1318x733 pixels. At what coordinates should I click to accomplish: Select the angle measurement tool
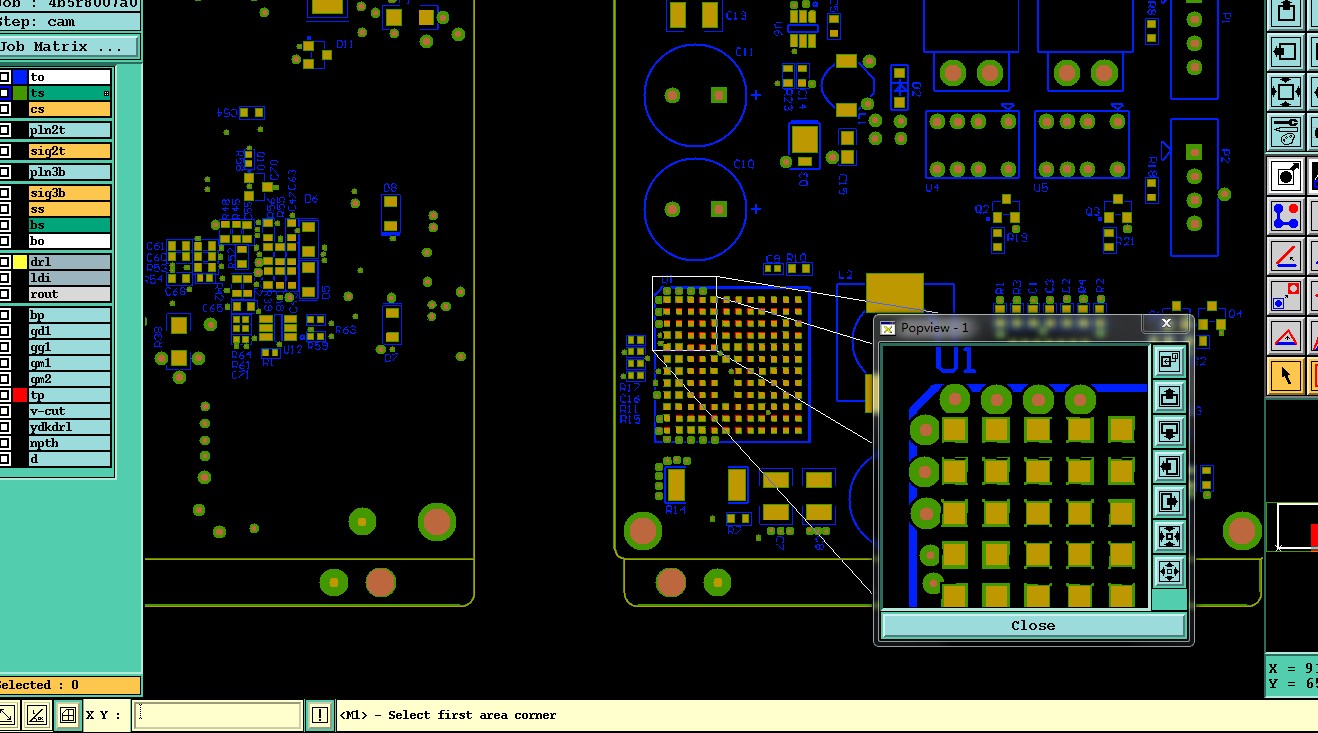coord(1286,255)
